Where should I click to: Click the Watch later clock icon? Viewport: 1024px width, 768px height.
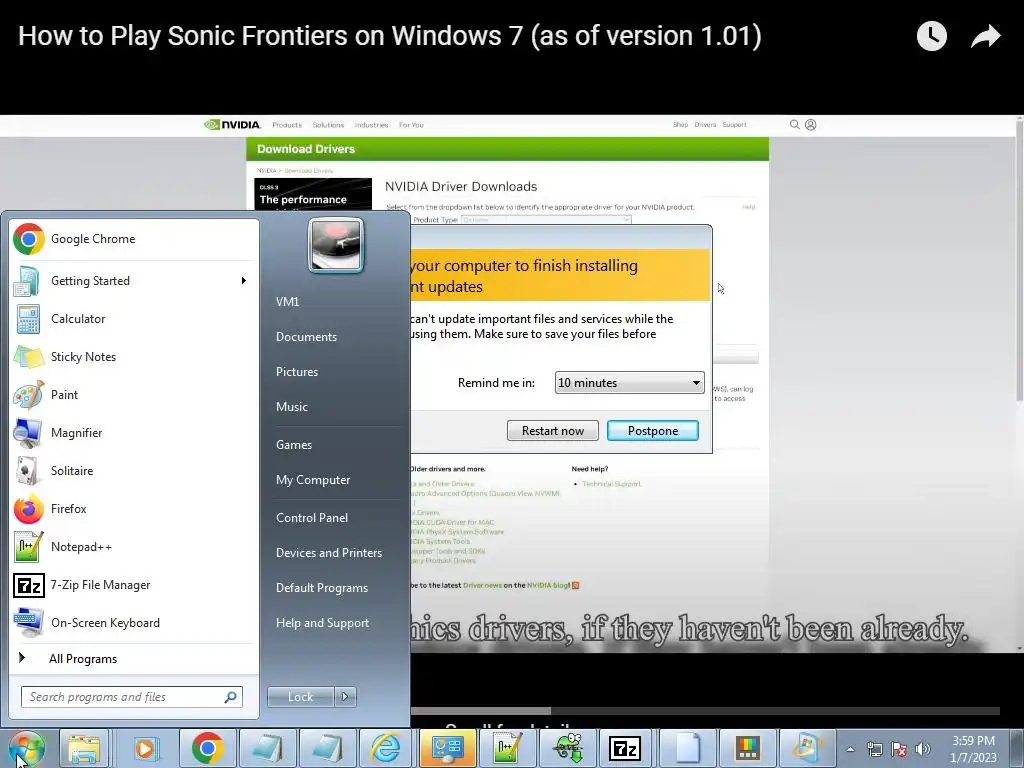point(931,36)
